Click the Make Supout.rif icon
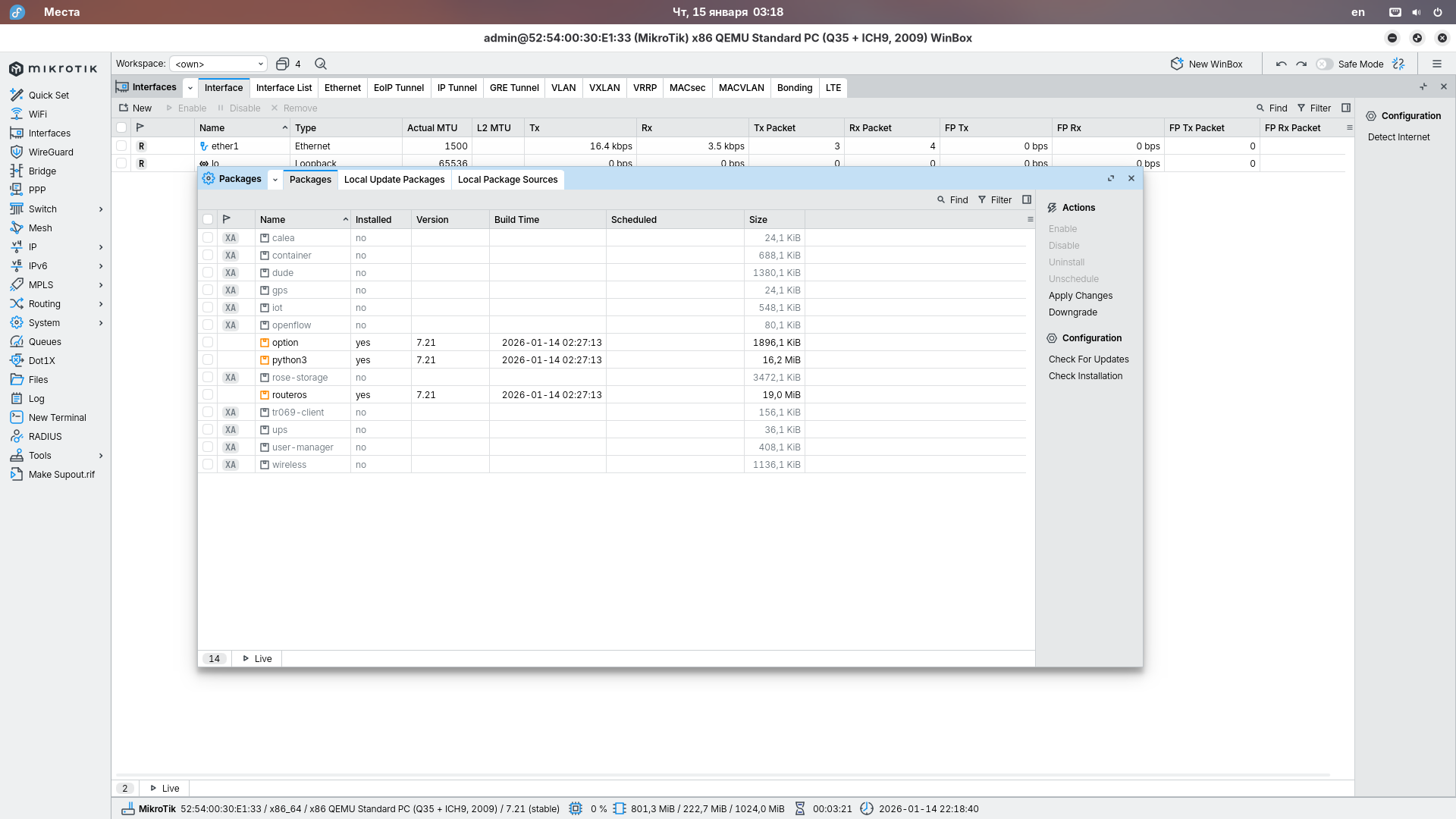The height and width of the screenshot is (819, 1456). (x=17, y=474)
